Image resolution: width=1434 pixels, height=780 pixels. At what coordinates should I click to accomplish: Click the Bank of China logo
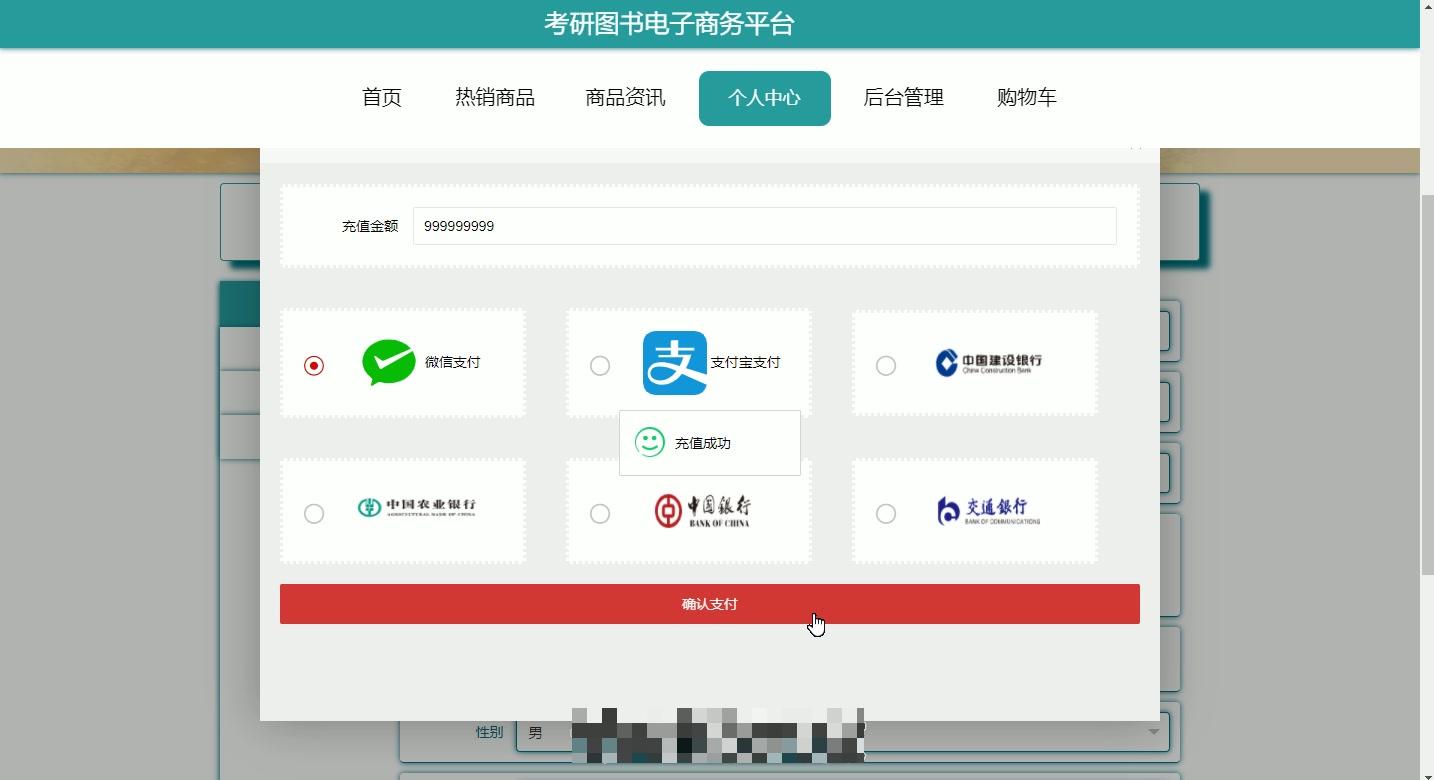pos(702,511)
